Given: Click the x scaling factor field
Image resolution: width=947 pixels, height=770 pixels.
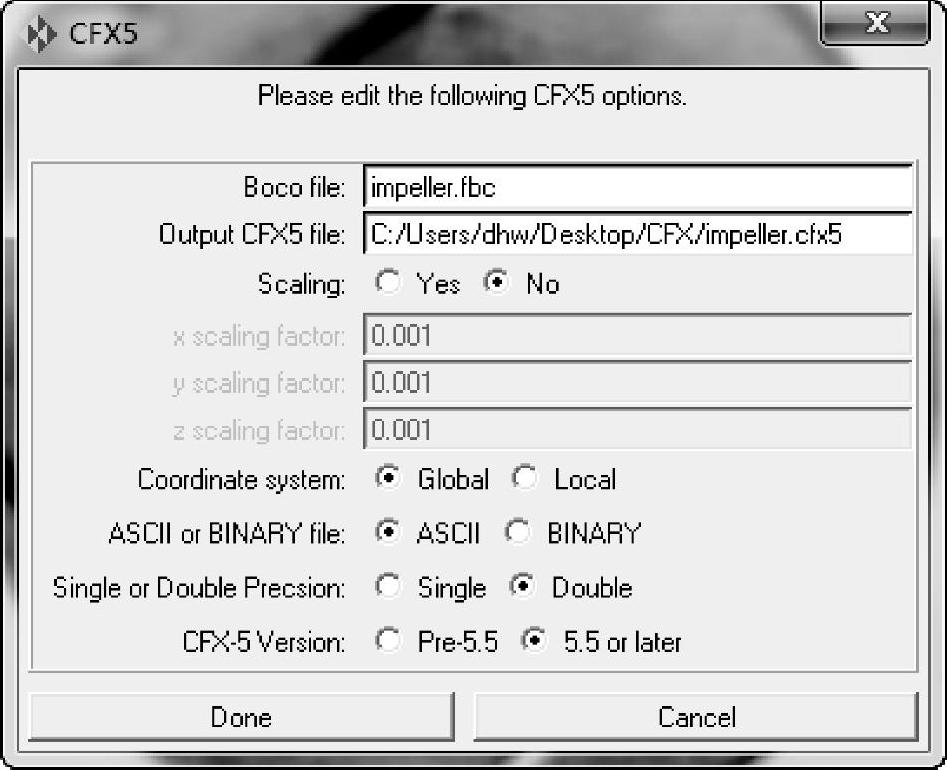Looking at the screenshot, I should (638, 335).
